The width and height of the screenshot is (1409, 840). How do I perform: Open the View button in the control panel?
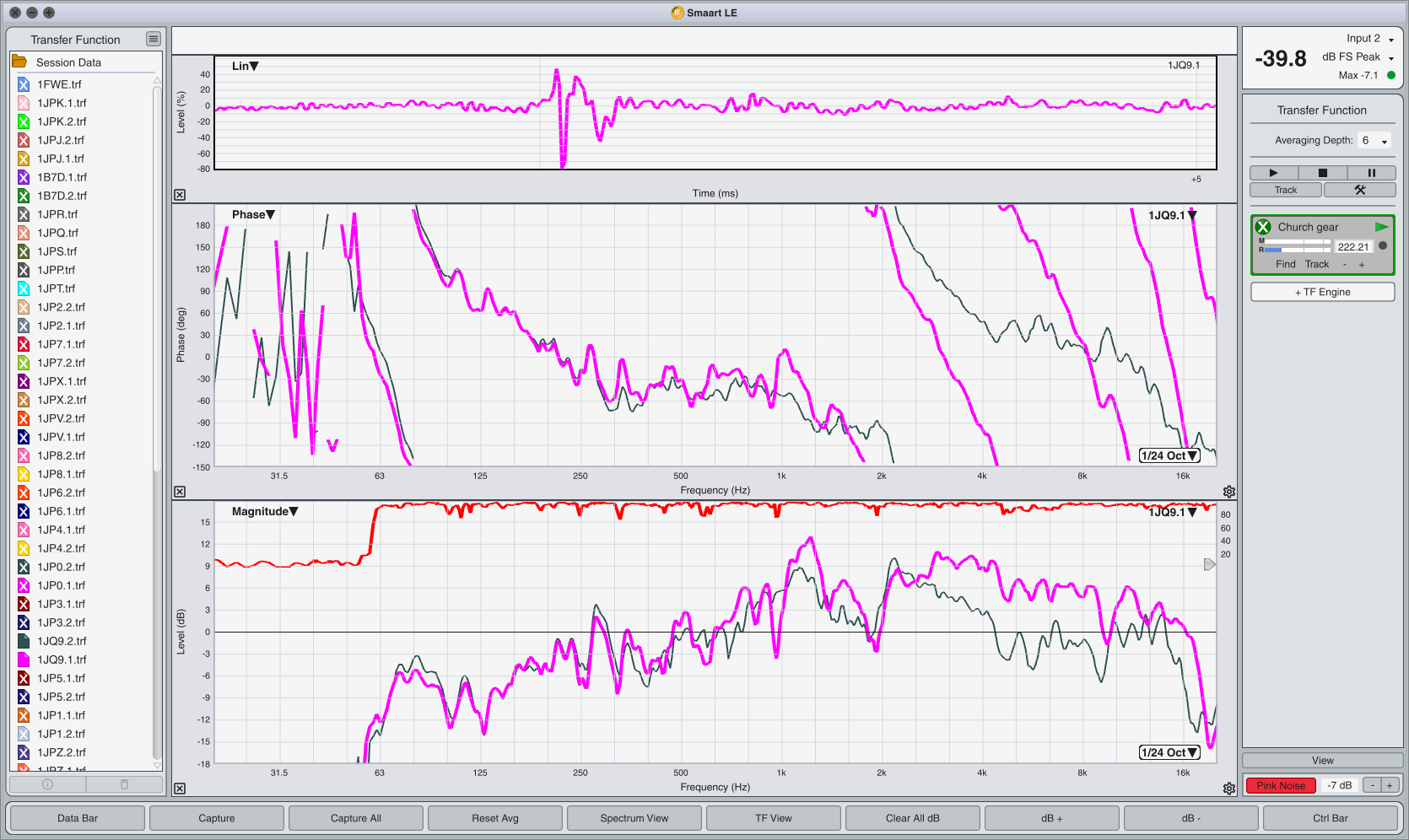pyautogui.click(x=1323, y=761)
